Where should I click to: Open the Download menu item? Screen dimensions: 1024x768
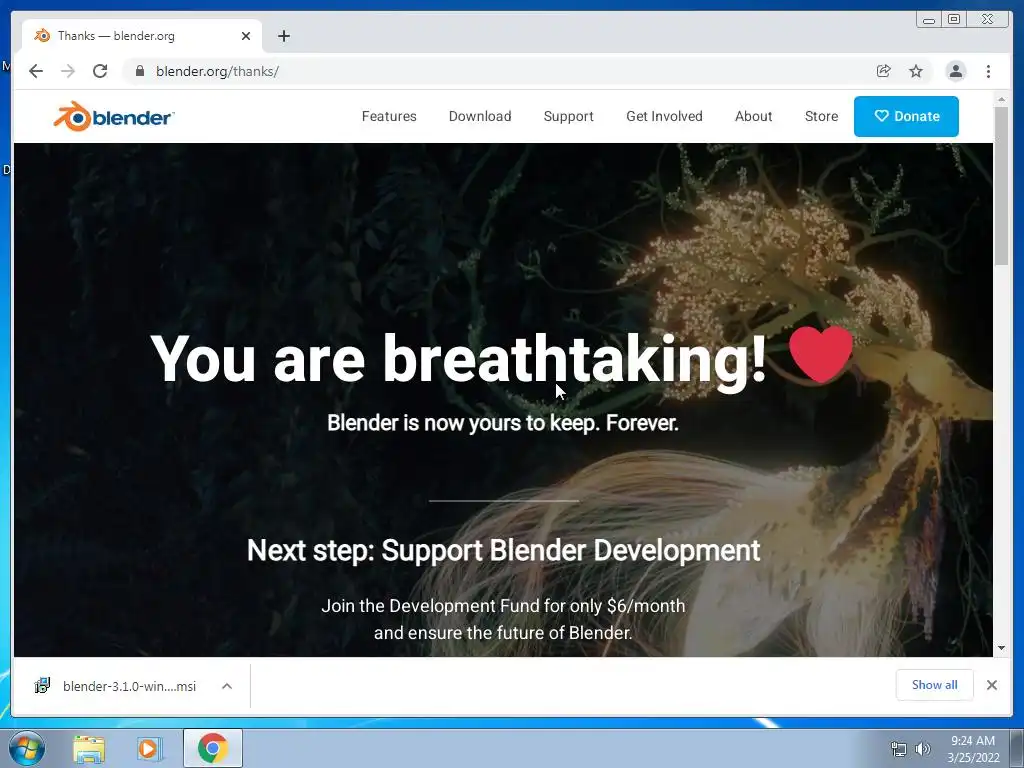coord(479,116)
